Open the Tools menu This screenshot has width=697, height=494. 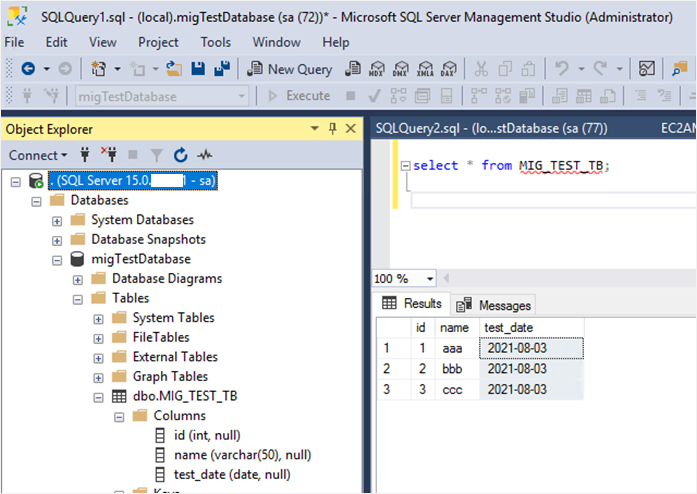coord(216,42)
